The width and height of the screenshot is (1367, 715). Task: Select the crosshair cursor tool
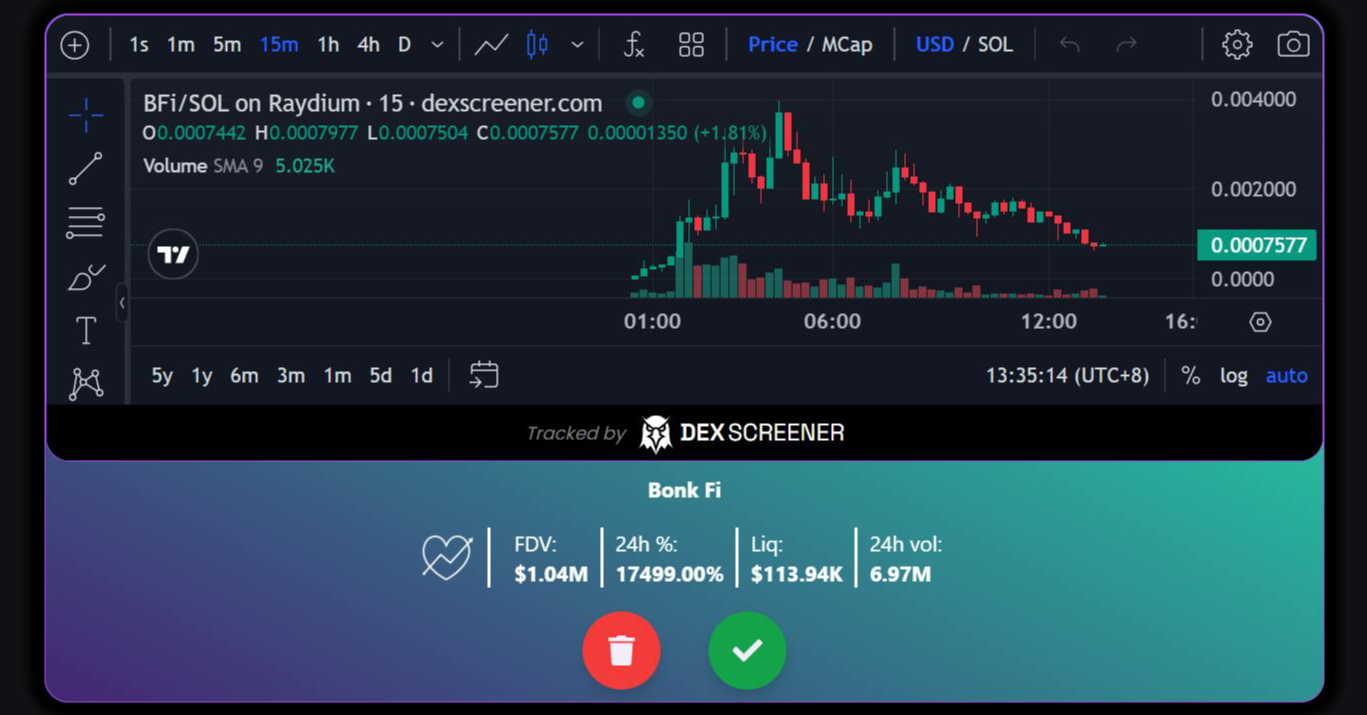point(86,115)
